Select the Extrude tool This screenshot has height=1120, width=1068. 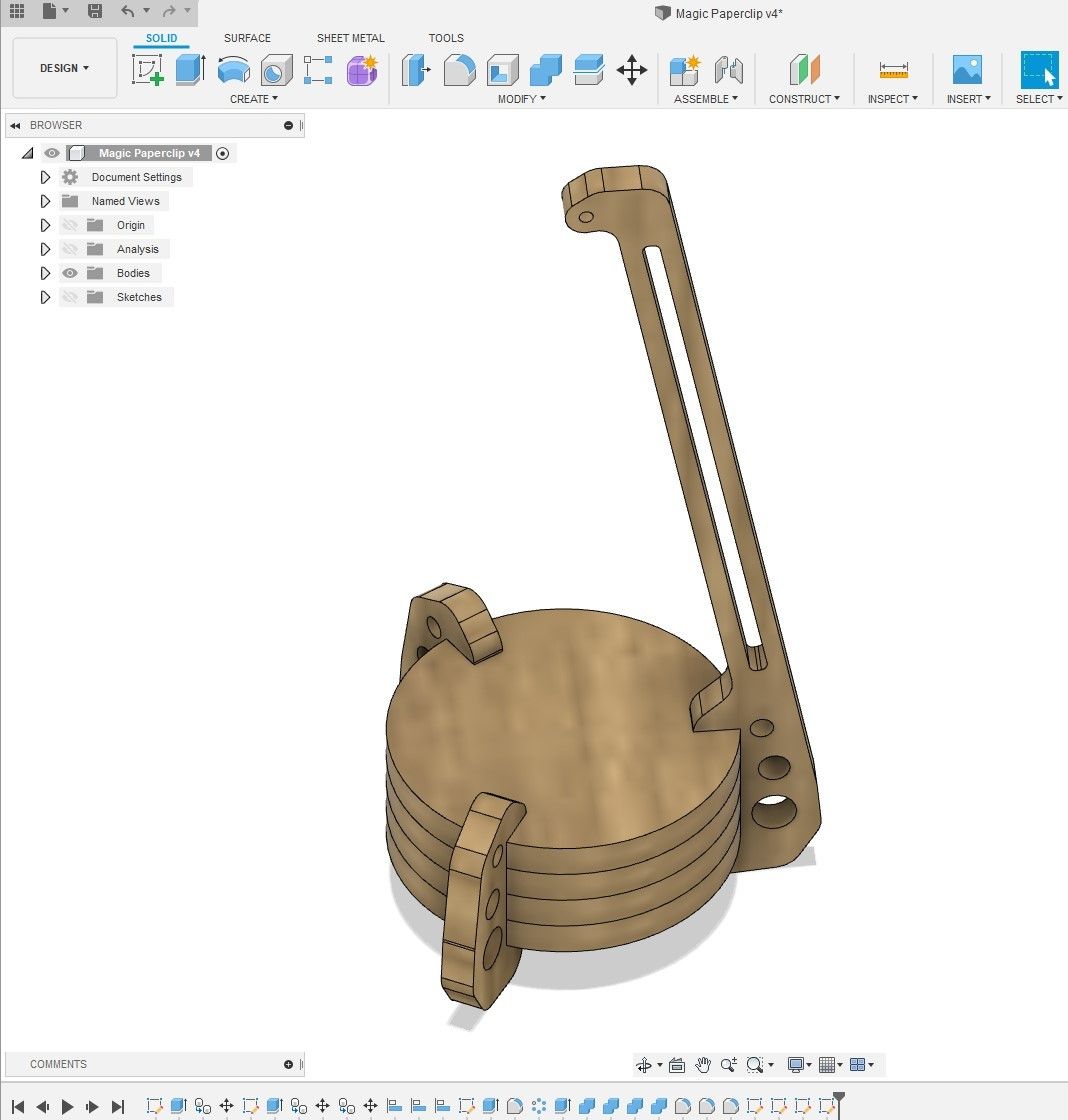[190, 70]
